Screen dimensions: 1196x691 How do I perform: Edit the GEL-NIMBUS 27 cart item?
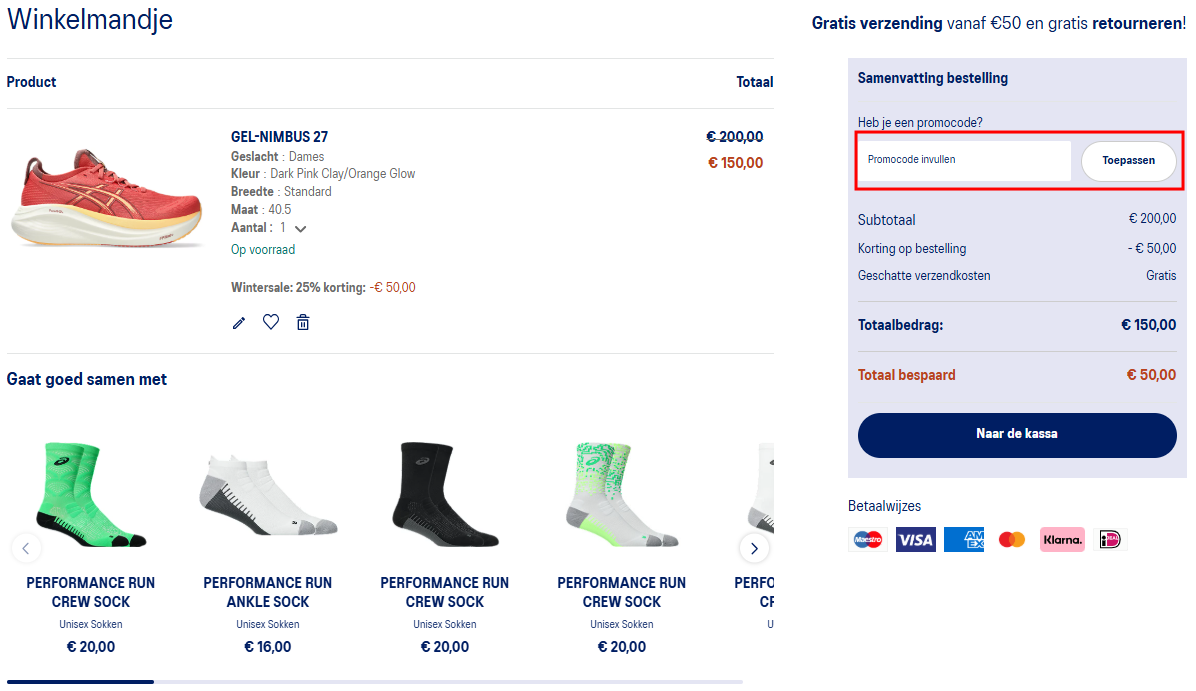pos(238,321)
